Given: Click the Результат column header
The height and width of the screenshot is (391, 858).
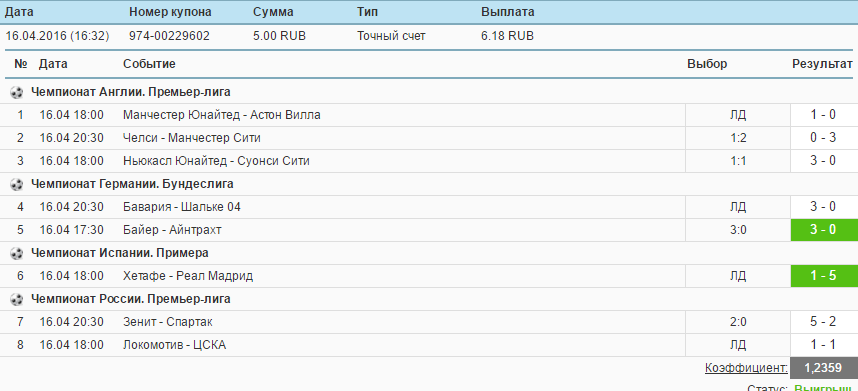Looking at the screenshot, I should point(822,64).
